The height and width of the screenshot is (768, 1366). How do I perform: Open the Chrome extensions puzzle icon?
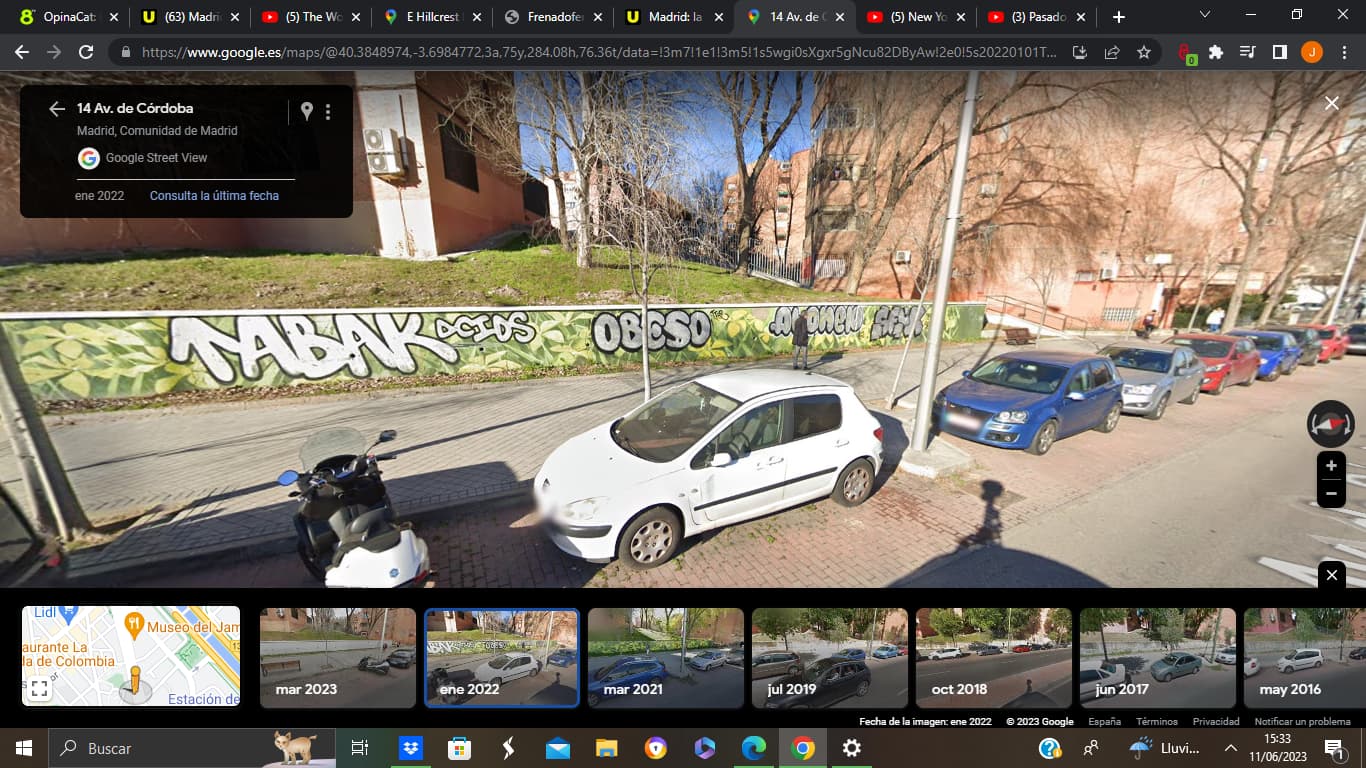(x=1216, y=53)
